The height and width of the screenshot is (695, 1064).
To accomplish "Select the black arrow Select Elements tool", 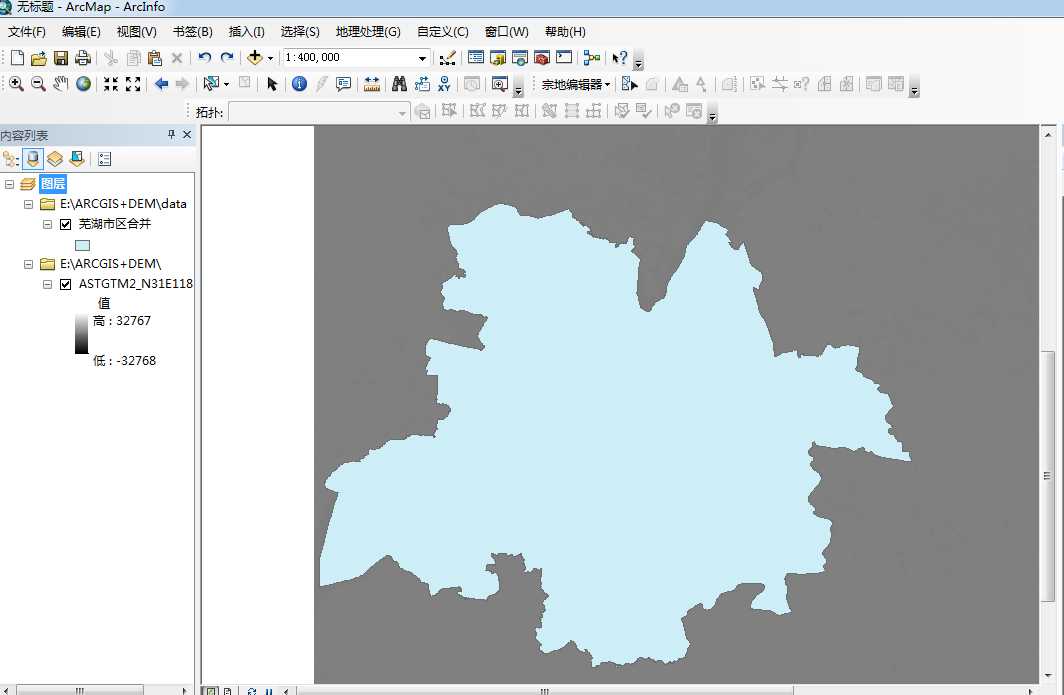I will point(271,84).
